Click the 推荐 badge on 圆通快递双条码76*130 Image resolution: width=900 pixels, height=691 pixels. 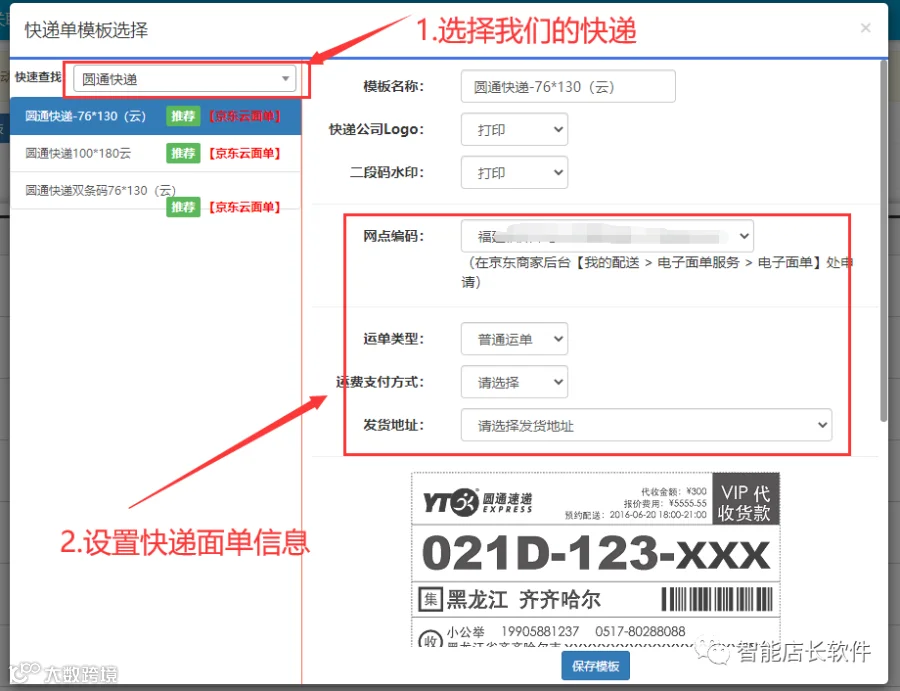coord(183,207)
